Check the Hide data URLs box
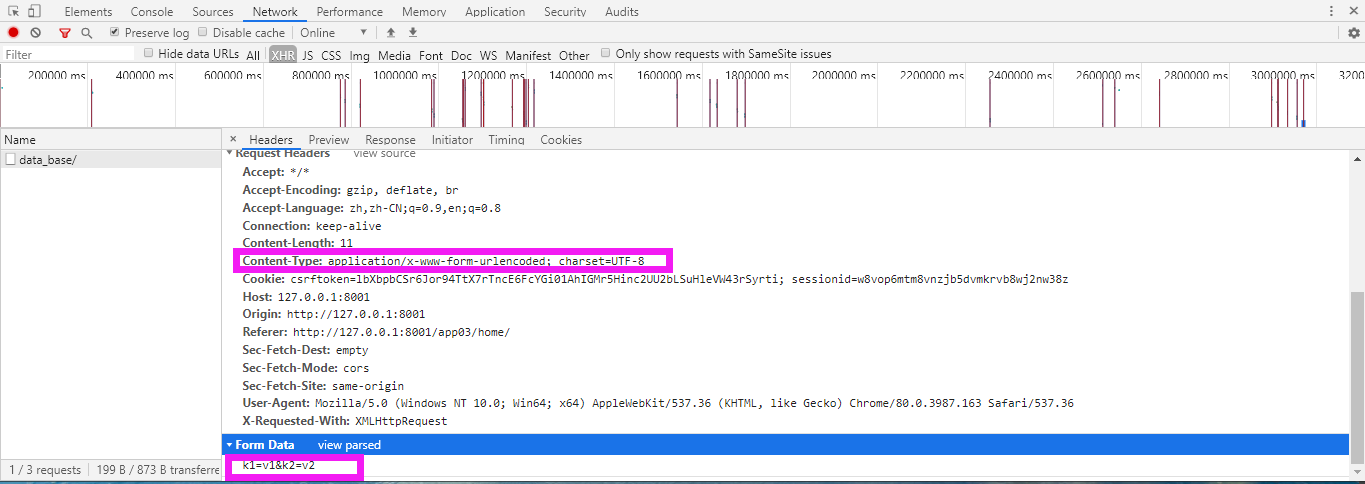 pos(149,53)
